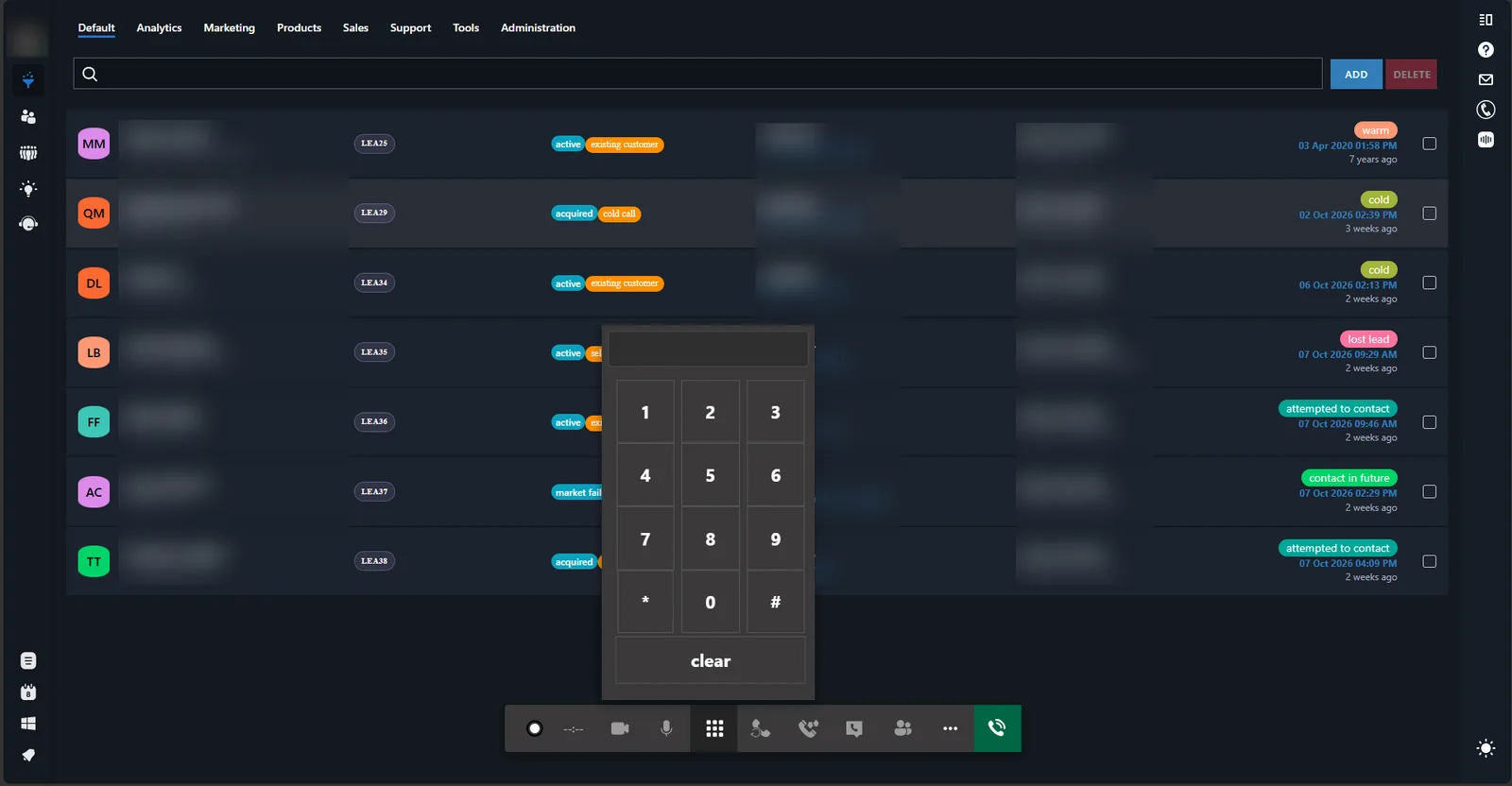Viewport: 1512px width, 786px height.
Task: Open the support headset icon in sidebar
Action: point(28,224)
